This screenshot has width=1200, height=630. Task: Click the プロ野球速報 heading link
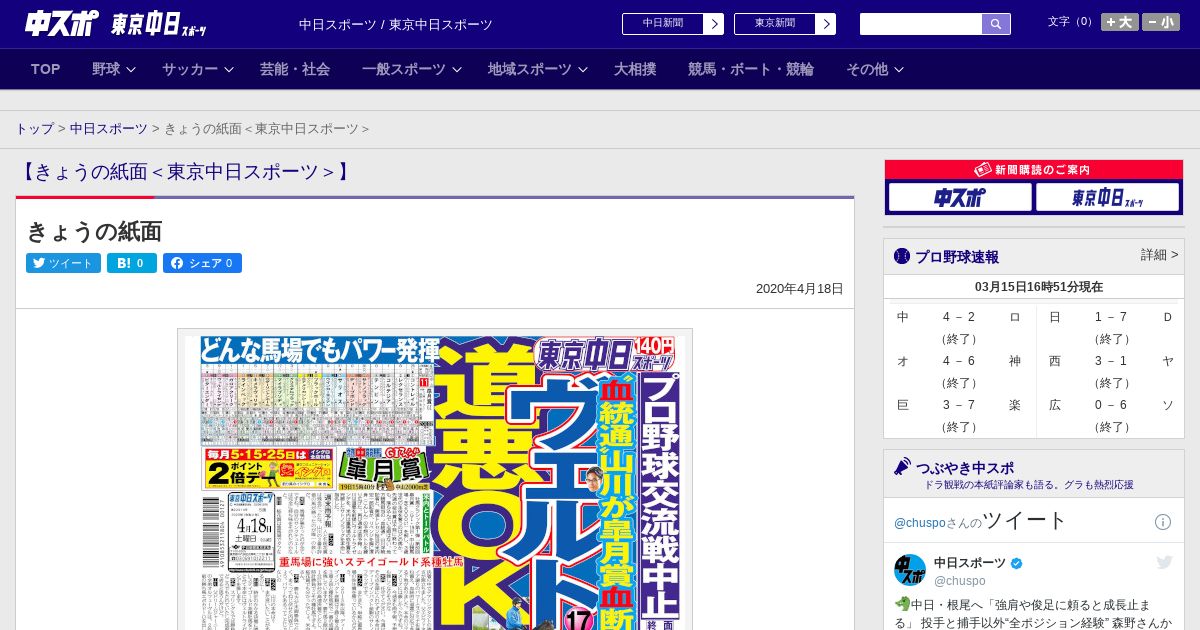(x=957, y=257)
